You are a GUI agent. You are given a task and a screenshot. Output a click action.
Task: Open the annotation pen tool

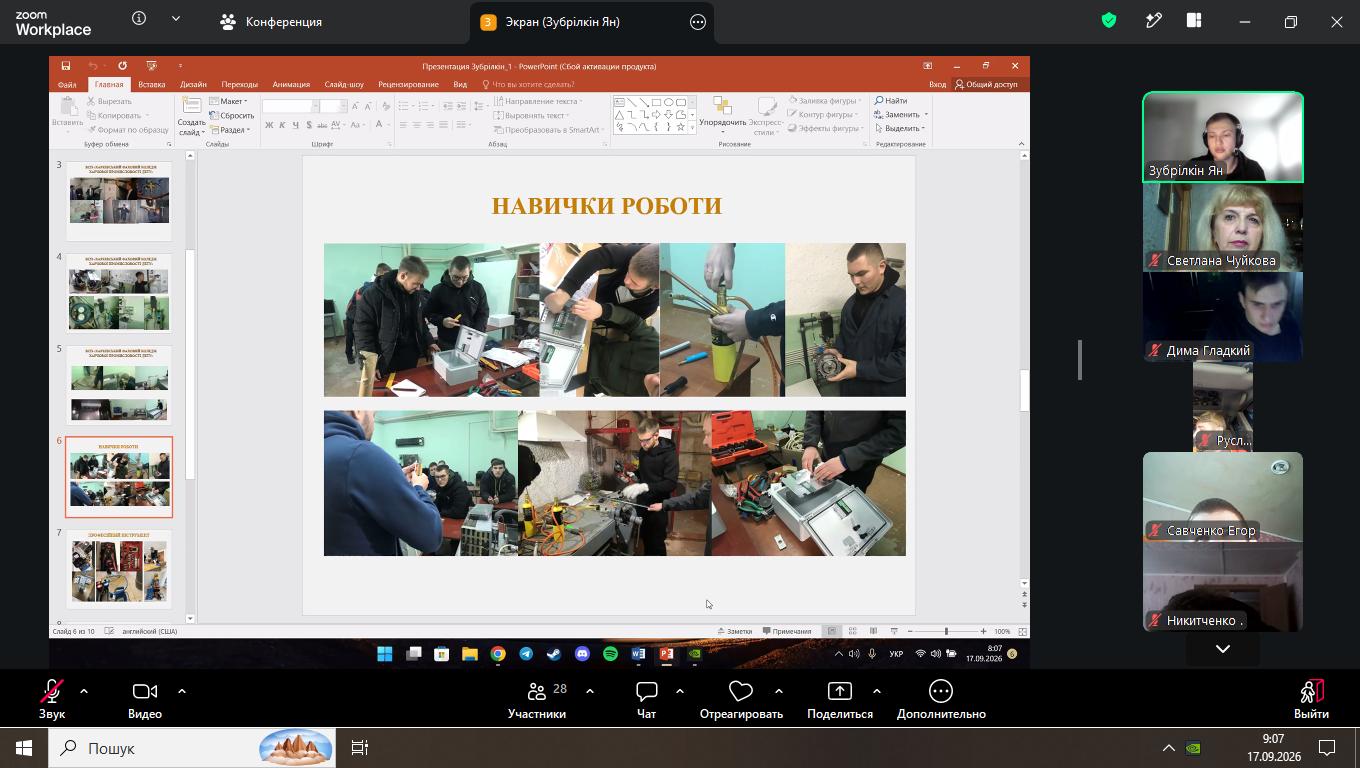click(1154, 20)
